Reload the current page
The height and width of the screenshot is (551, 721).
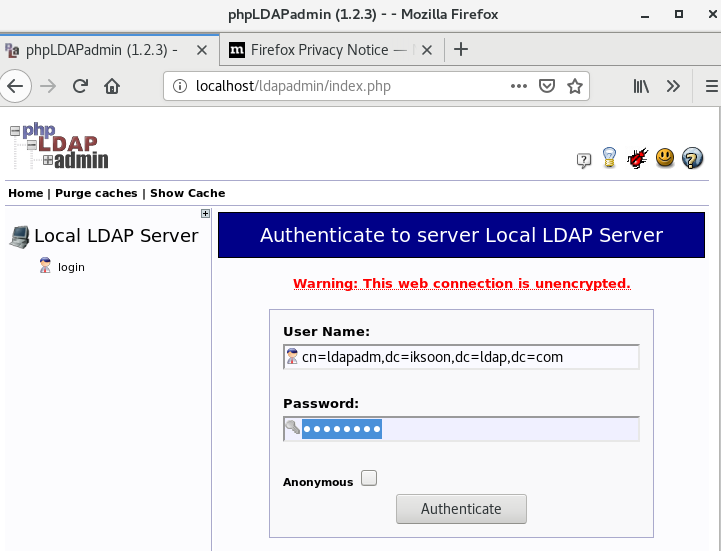tap(80, 86)
